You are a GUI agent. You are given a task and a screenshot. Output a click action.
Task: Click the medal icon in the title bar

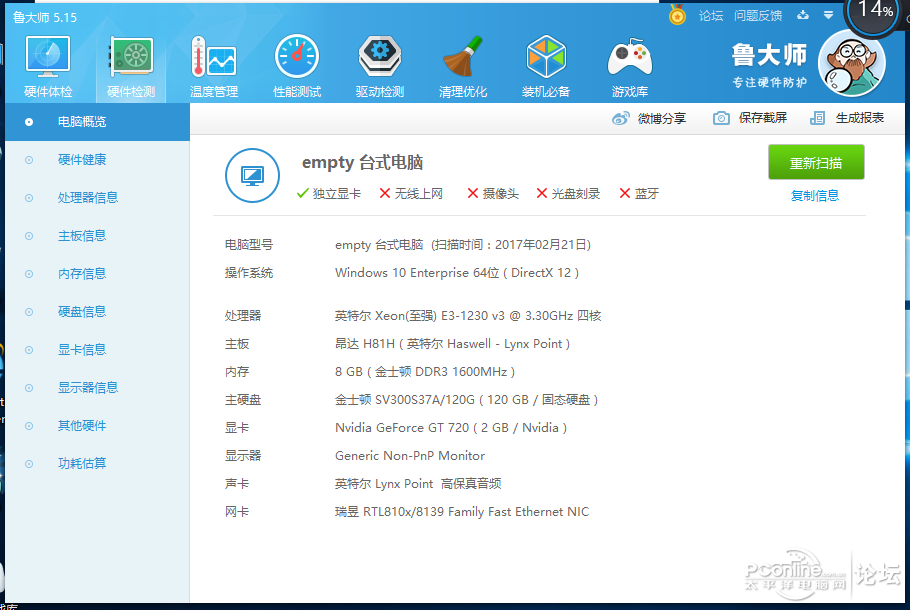[677, 15]
